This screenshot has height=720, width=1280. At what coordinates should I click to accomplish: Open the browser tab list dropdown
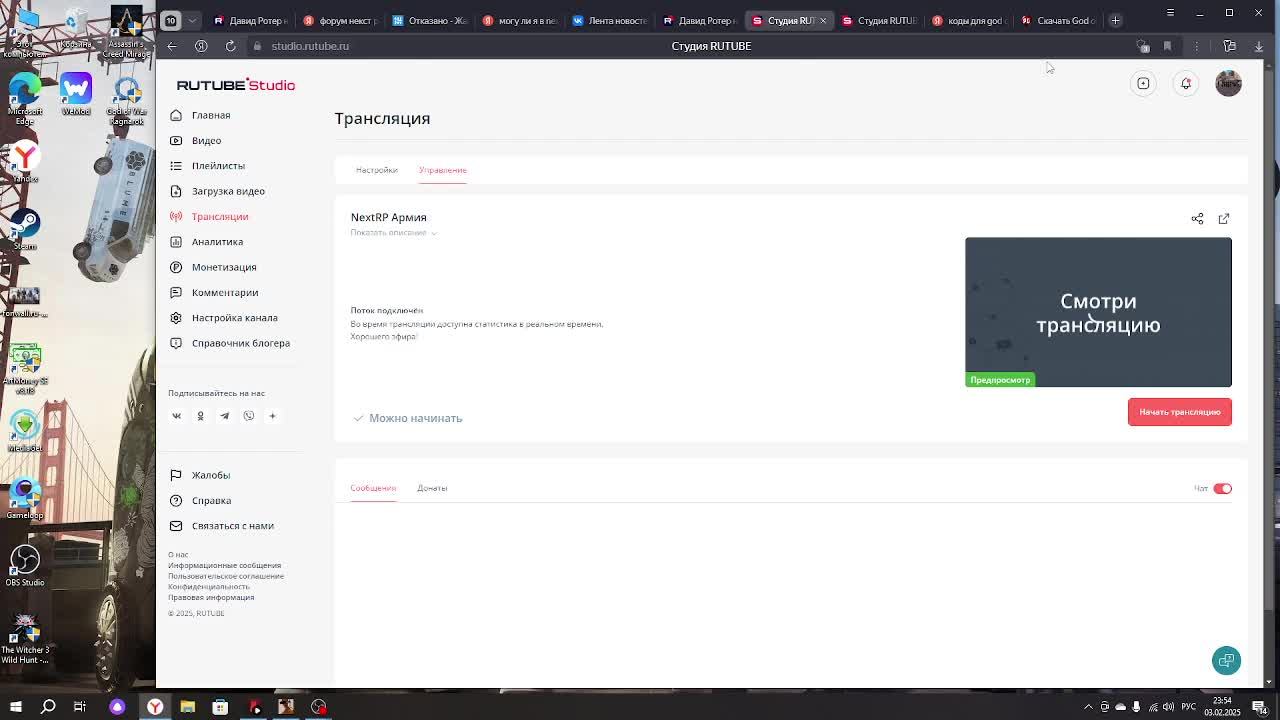[192, 20]
